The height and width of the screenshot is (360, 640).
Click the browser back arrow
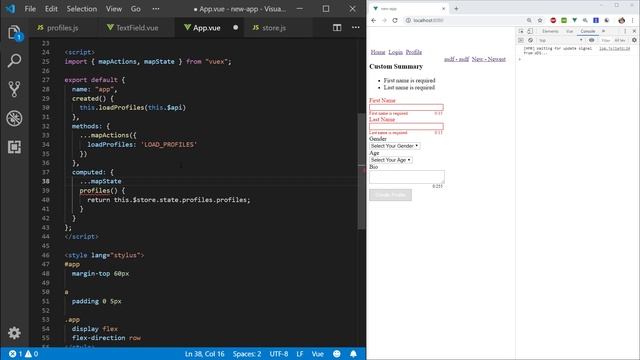(x=373, y=20)
